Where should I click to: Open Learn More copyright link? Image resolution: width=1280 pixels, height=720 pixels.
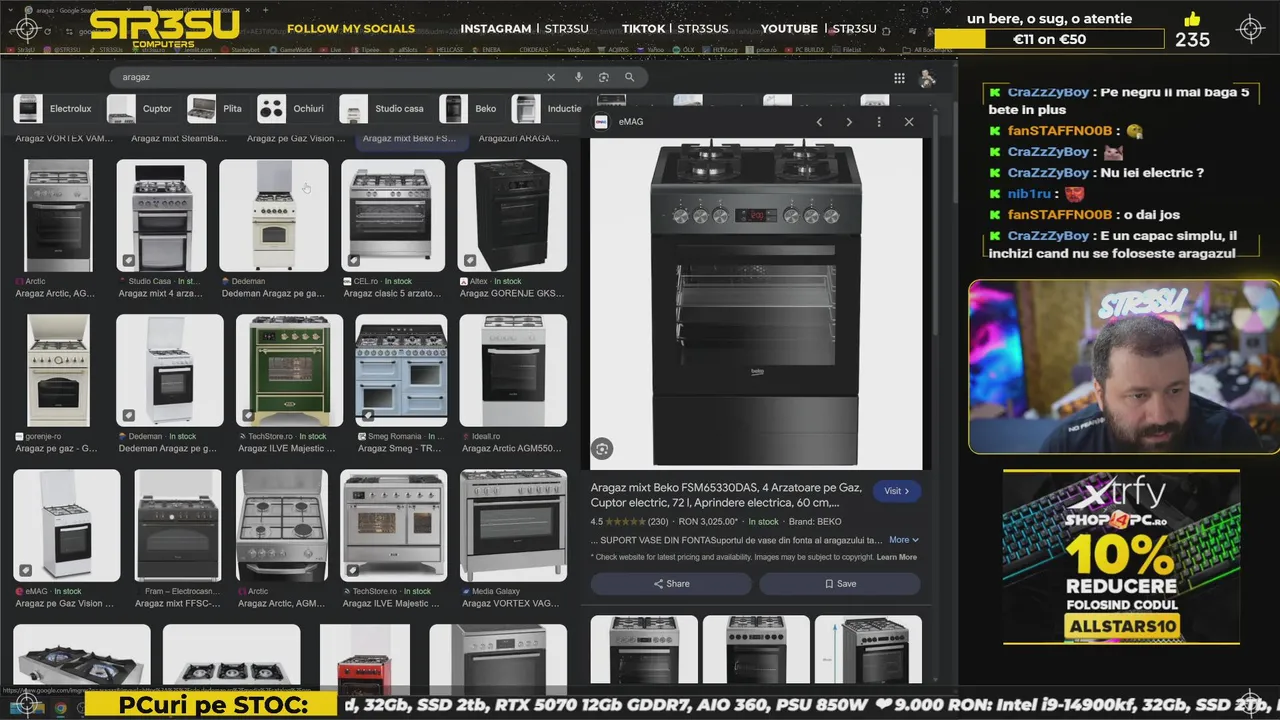pyautogui.click(x=896, y=557)
